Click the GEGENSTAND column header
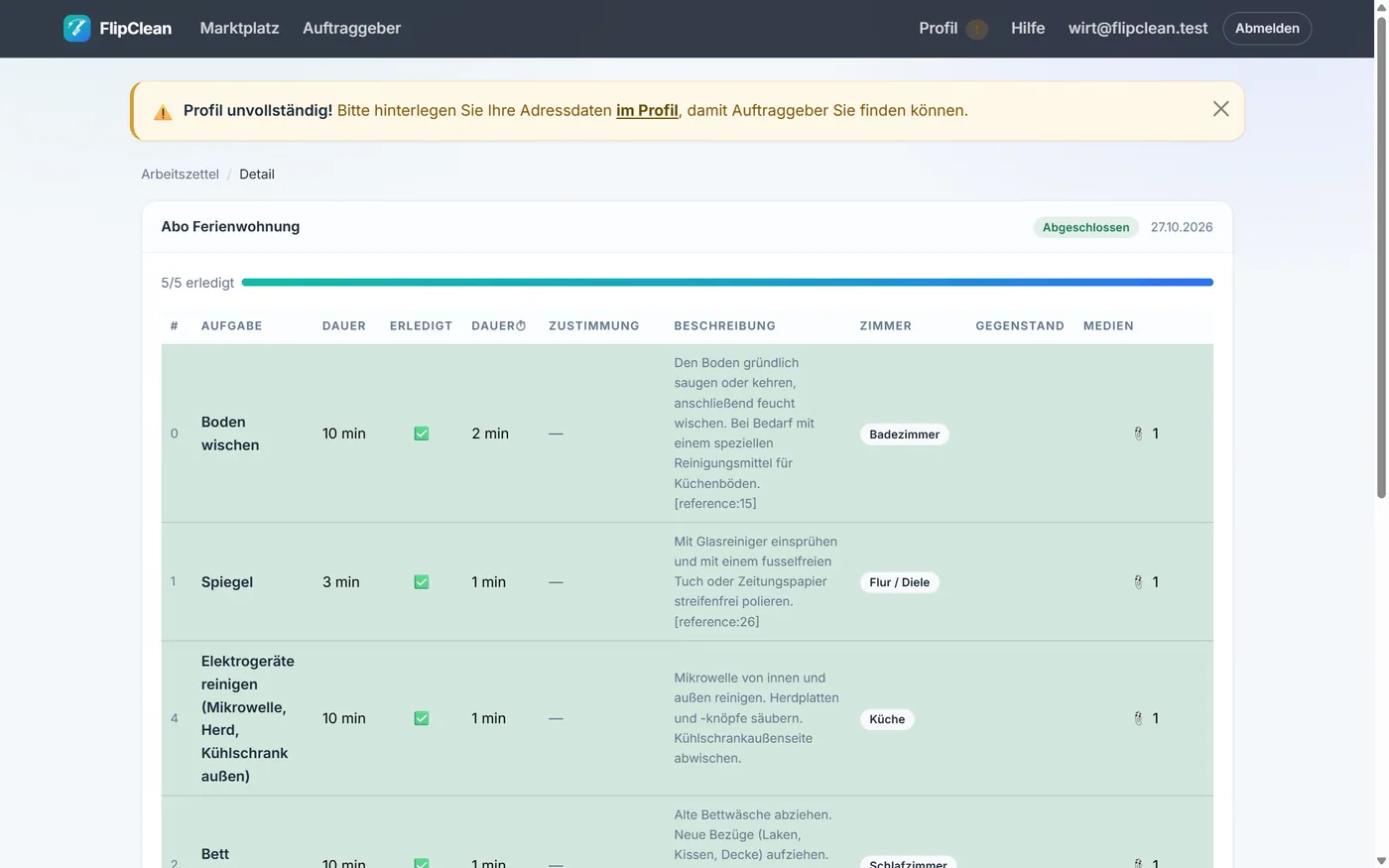Screen dimensions: 1389x868 (x=1019, y=325)
